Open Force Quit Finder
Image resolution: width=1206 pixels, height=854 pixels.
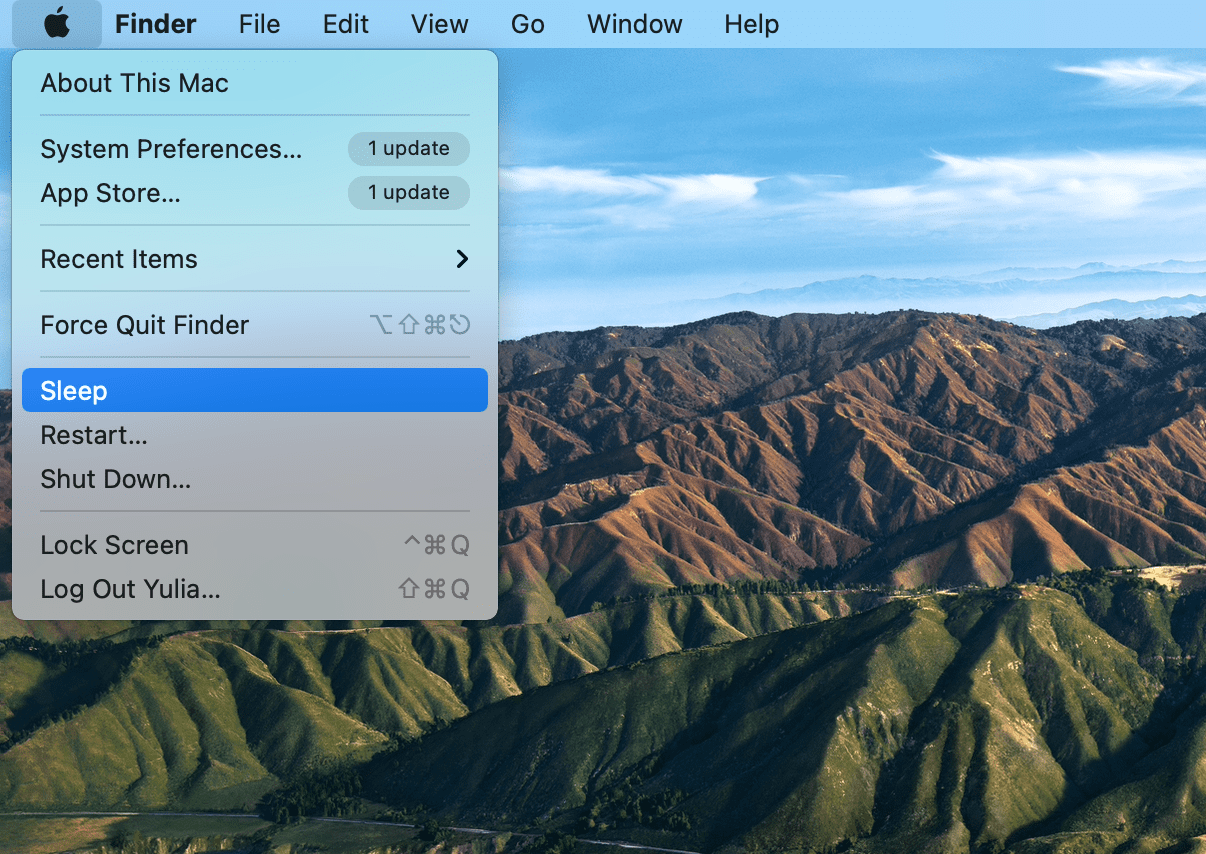[x=144, y=324]
